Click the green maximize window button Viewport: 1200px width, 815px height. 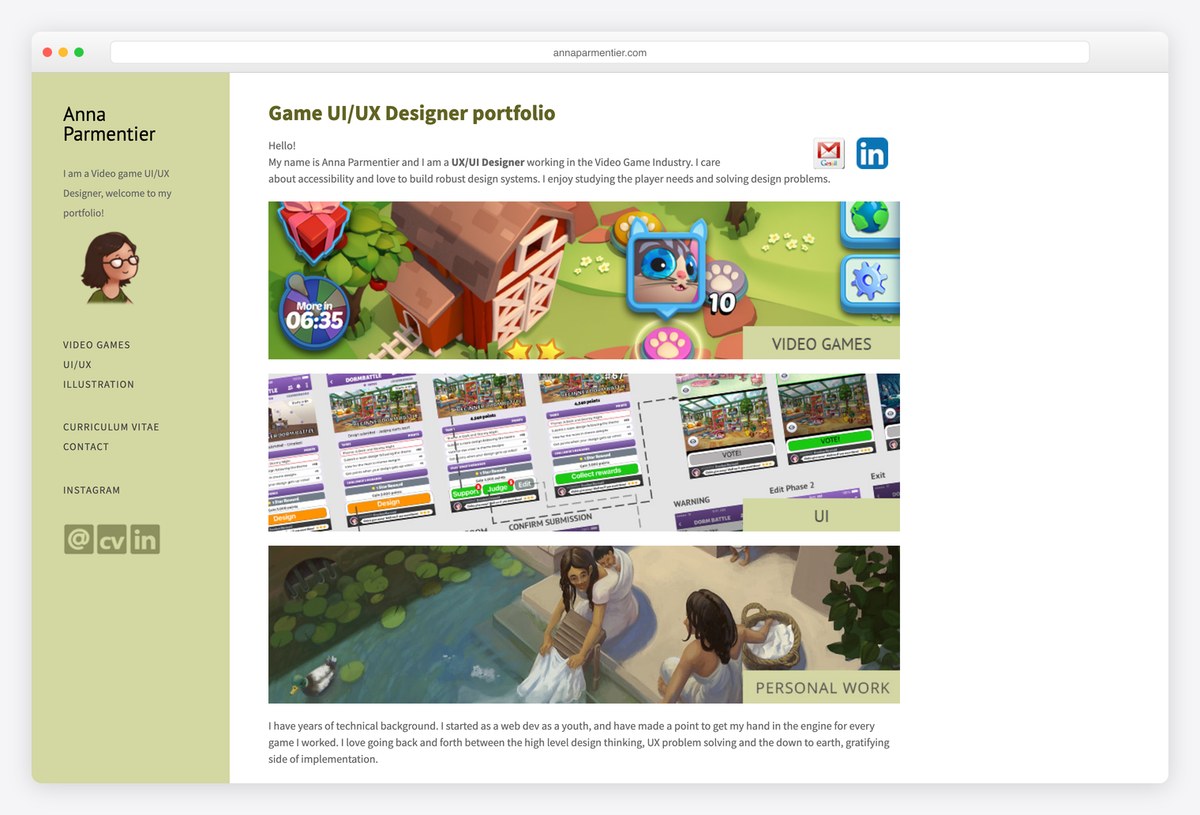click(79, 52)
